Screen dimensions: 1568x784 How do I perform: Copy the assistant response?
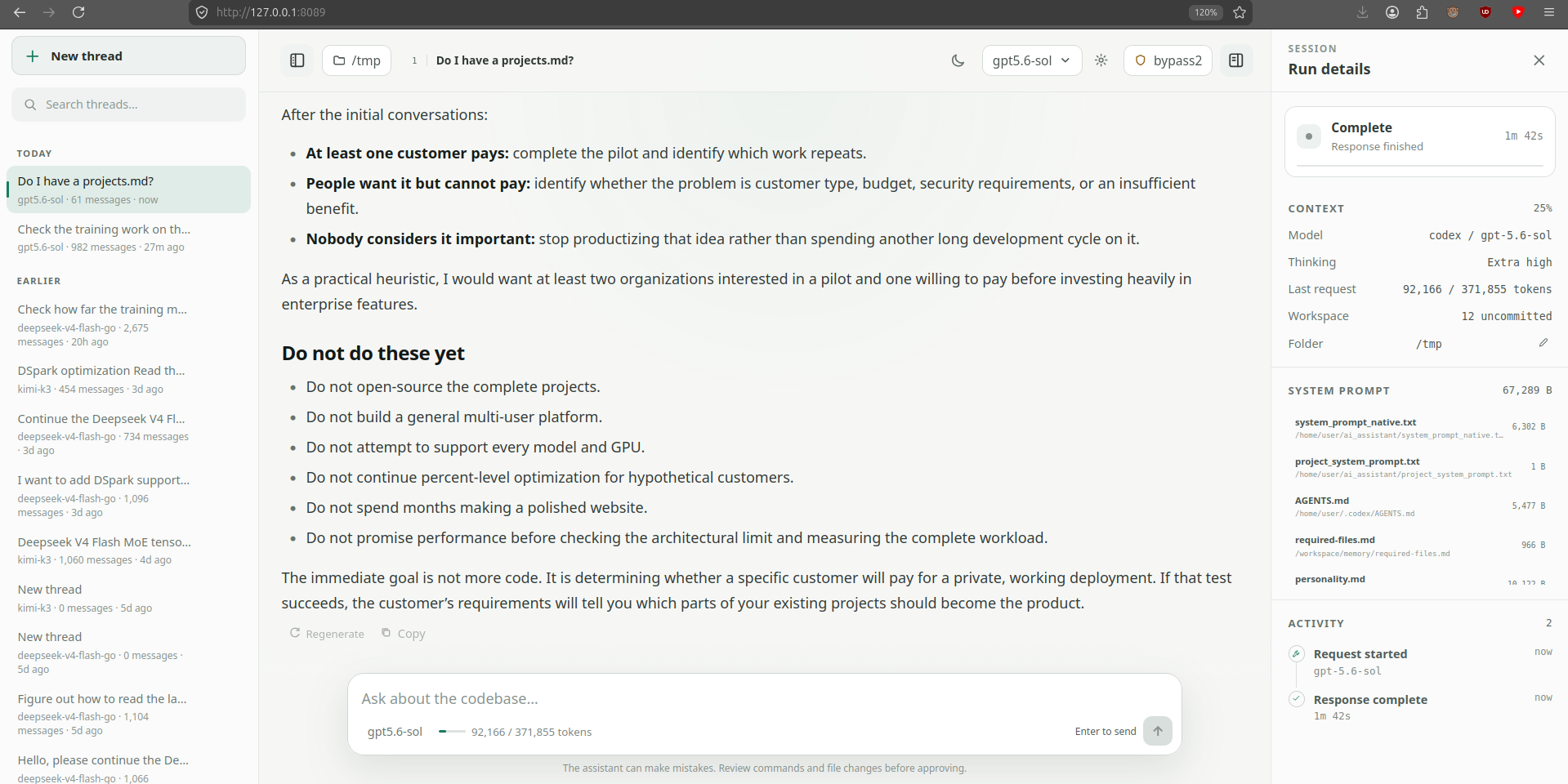(404, 634)
